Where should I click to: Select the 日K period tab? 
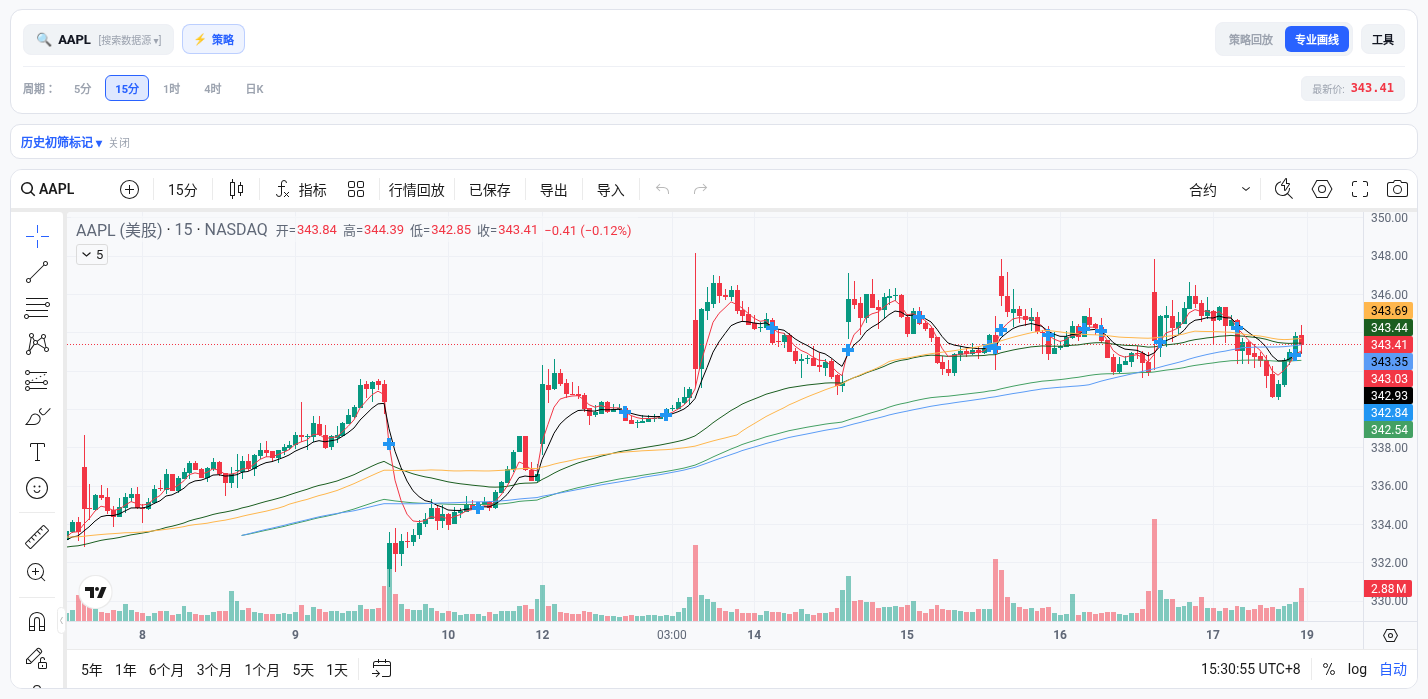pos(255,89)
